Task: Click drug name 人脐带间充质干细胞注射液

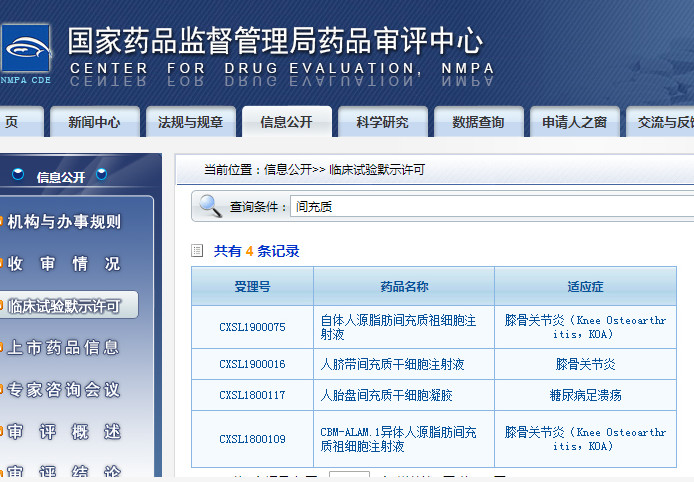Action: point(392,364)
